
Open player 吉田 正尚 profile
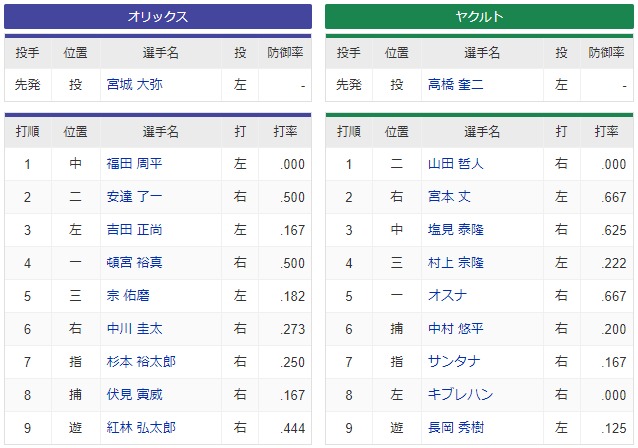tap(134, 230)
